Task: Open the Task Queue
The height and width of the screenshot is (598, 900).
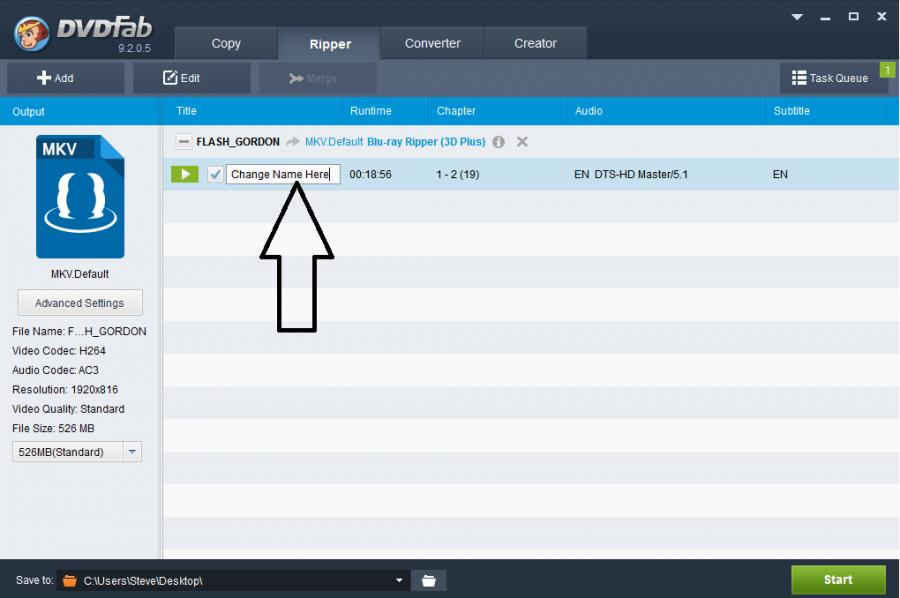Action: point(833,78)
